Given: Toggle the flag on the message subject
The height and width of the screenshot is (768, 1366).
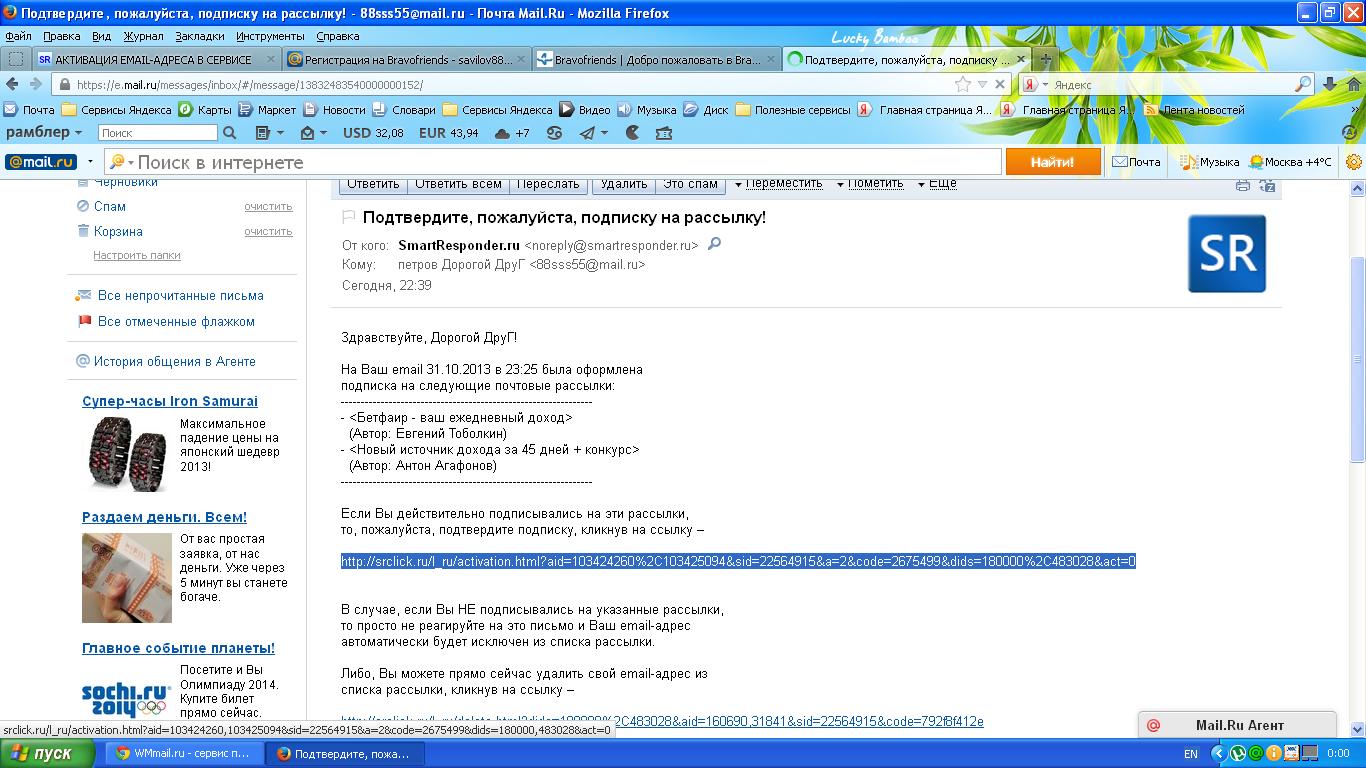Looking at the screenshot, I should 349,217.
